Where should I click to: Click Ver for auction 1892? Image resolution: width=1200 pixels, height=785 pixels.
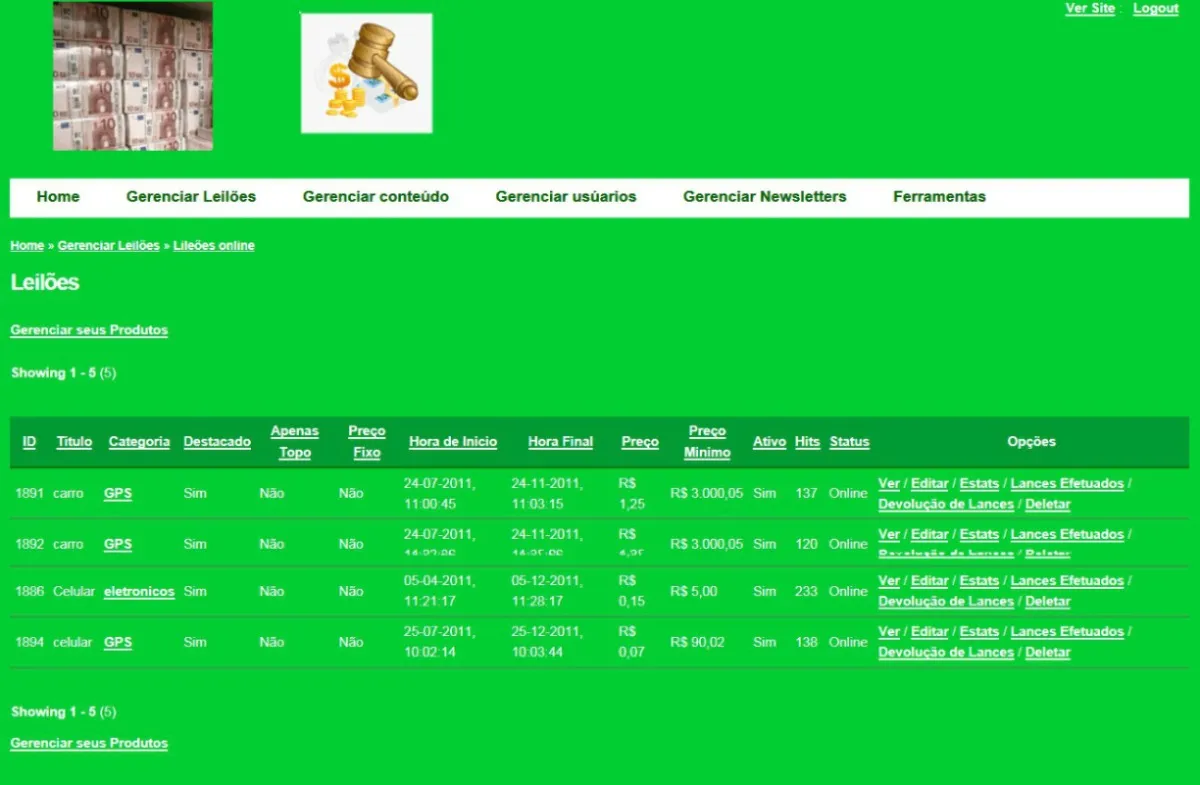(889, 535)
